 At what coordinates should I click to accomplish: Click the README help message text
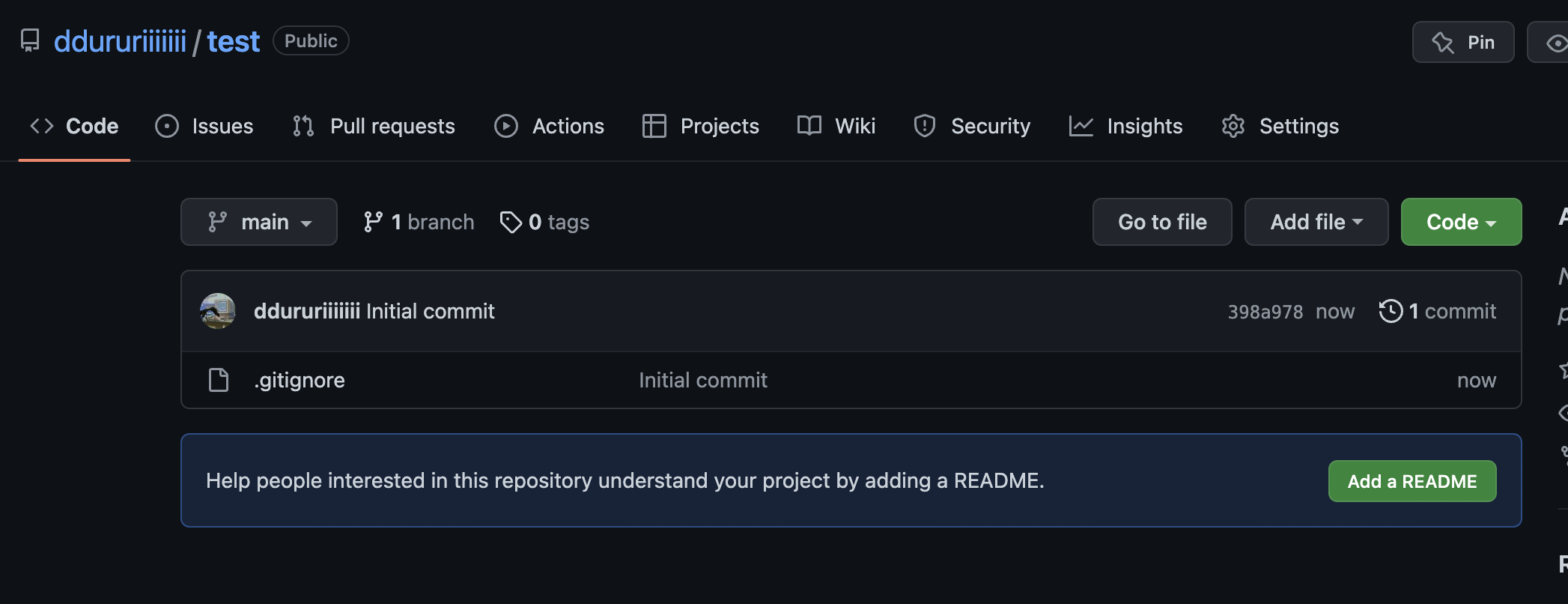pos(625,480)
